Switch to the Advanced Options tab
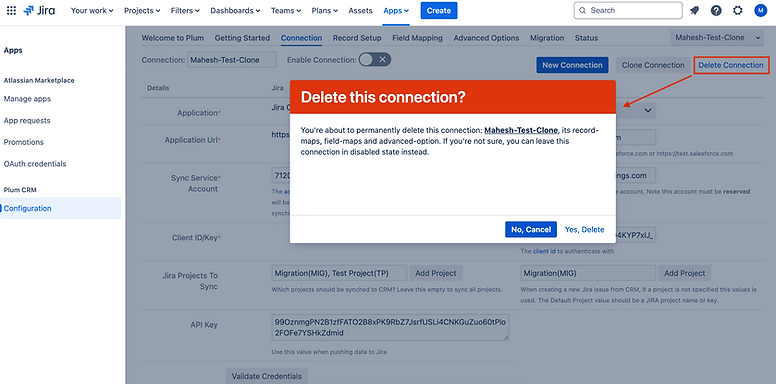The height and width of the screenshot is (384, 776). [486, 38]
